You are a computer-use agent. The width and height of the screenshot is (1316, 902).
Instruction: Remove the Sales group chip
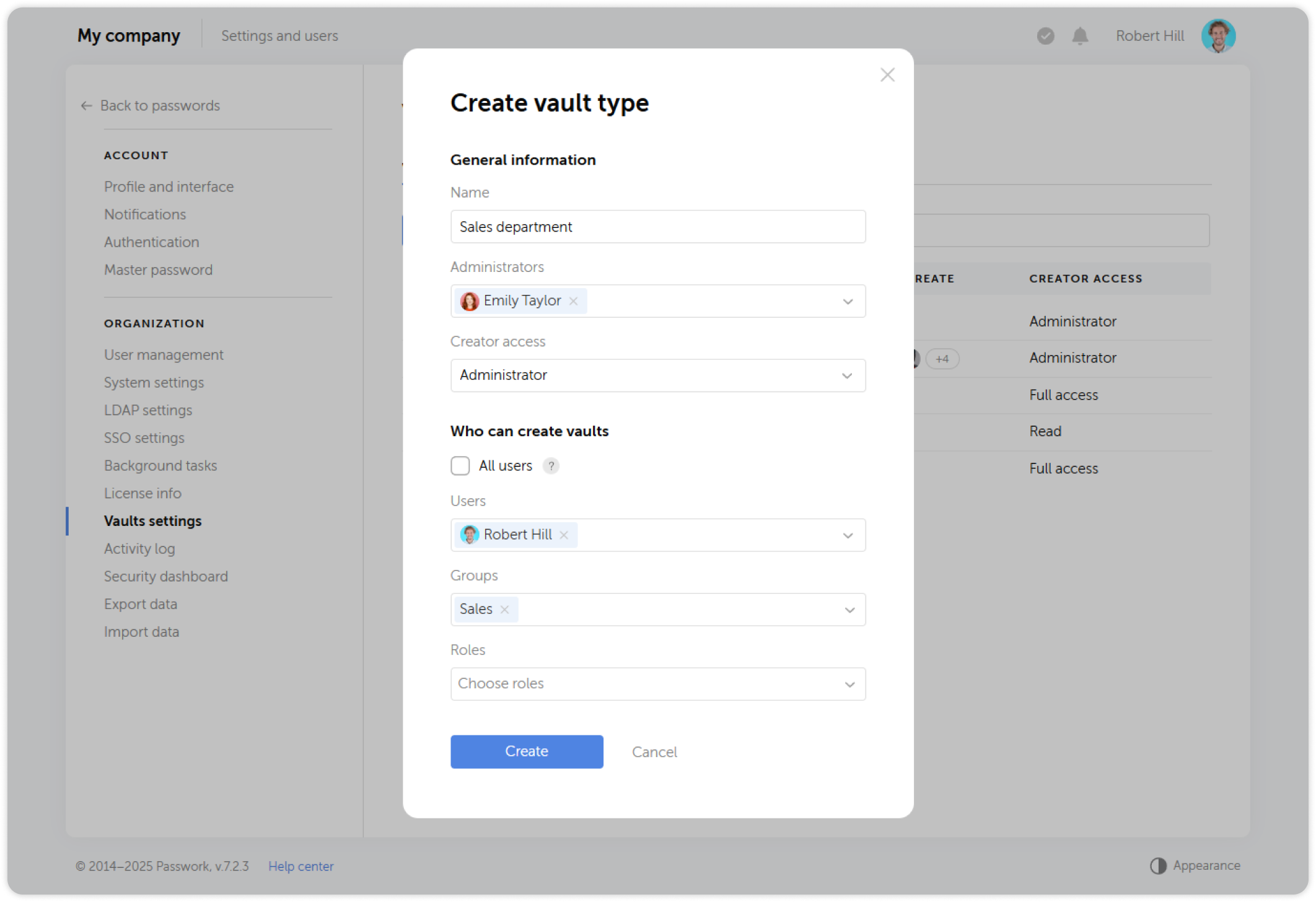(504, 609)
